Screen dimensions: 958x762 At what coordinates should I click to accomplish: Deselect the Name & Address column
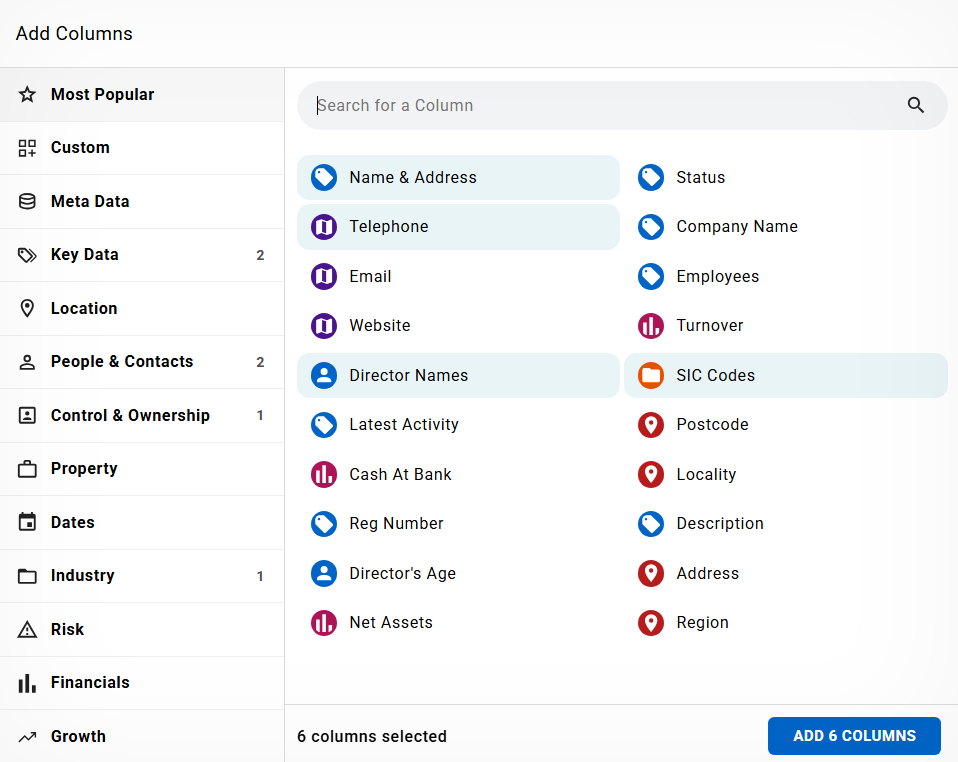point(458,178)
